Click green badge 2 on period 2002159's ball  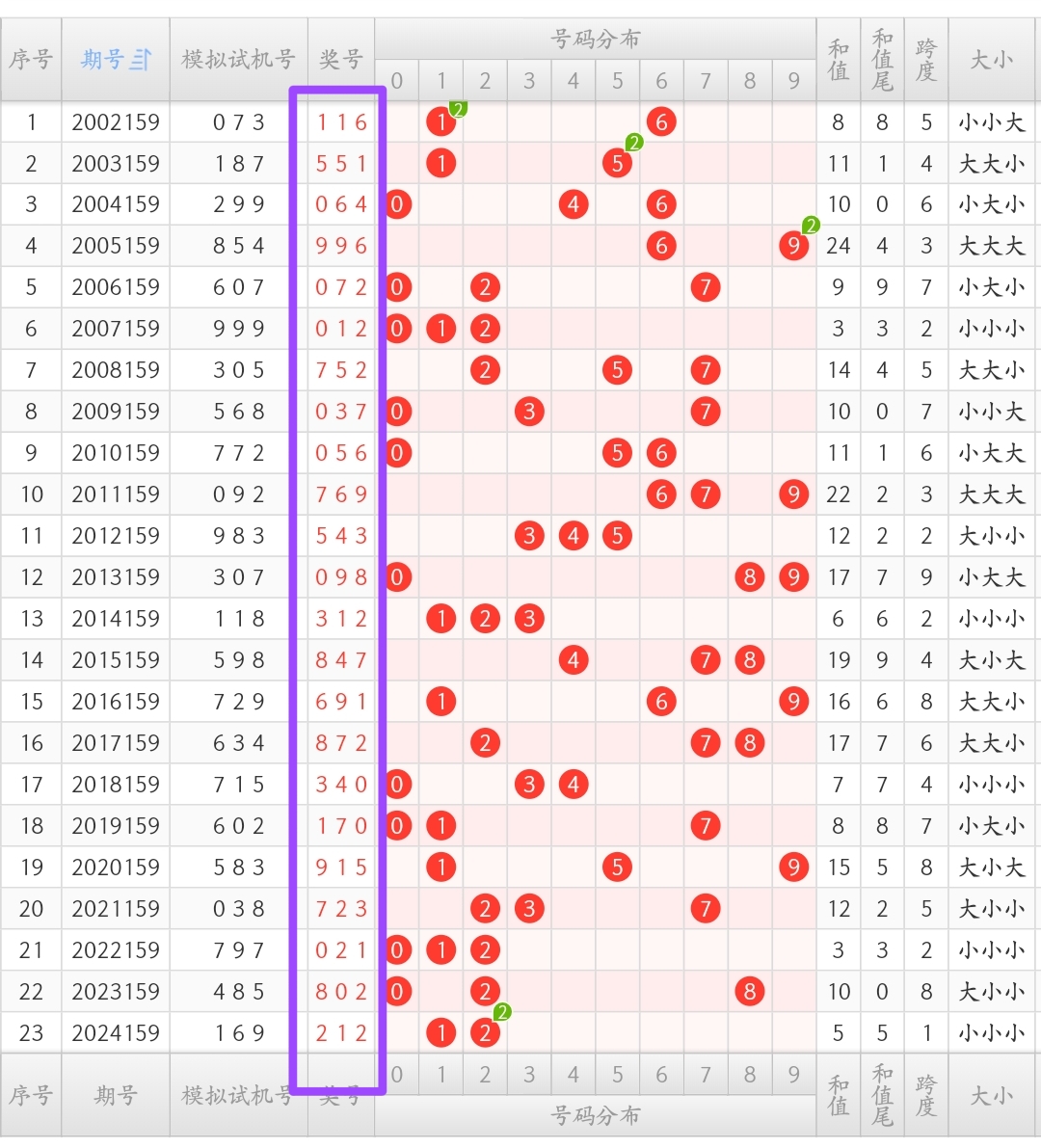[458, 109]
